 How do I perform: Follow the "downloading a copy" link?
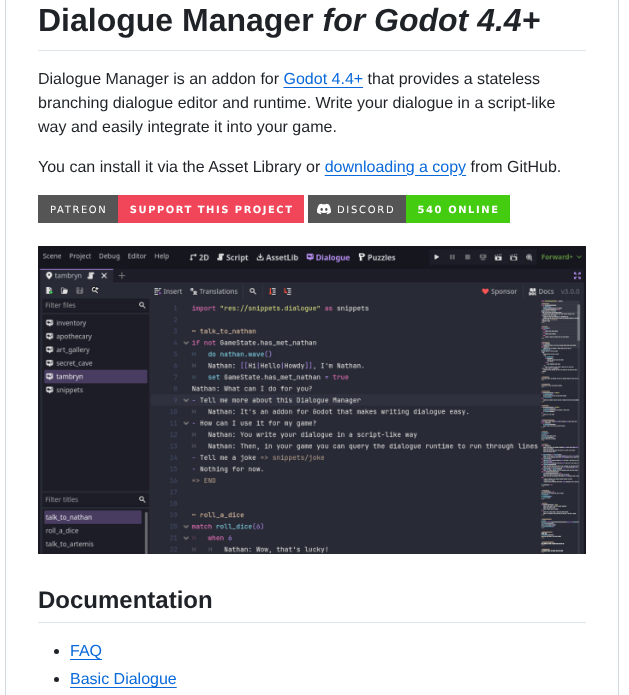(x=395, y=167)
